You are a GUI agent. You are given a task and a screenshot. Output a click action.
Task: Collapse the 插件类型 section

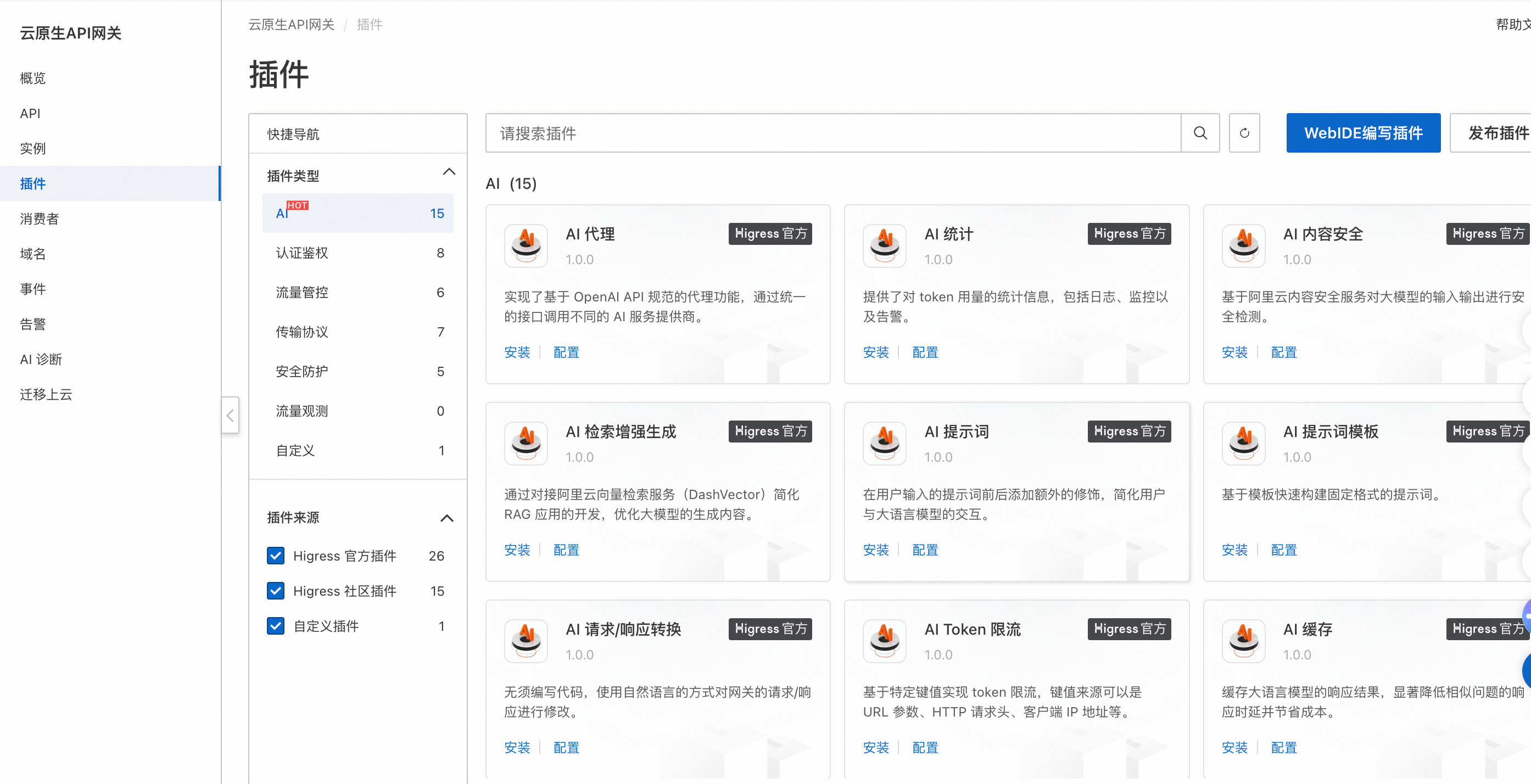(449, 172)
